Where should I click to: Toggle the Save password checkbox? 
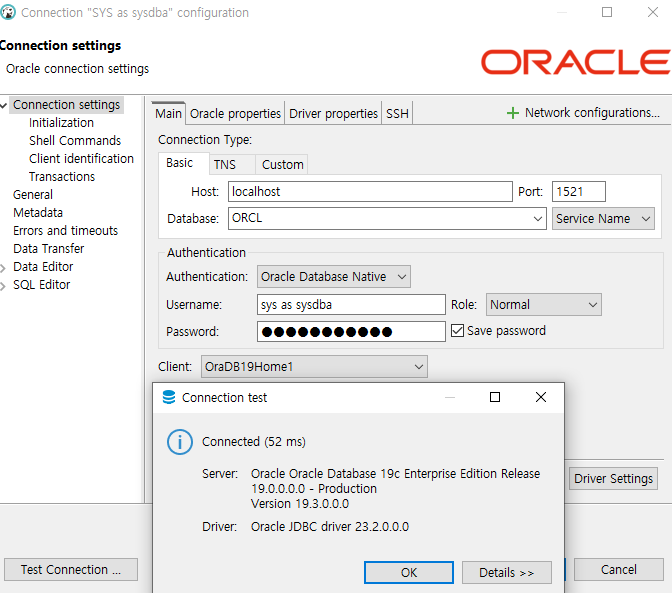tap(457, 330)
